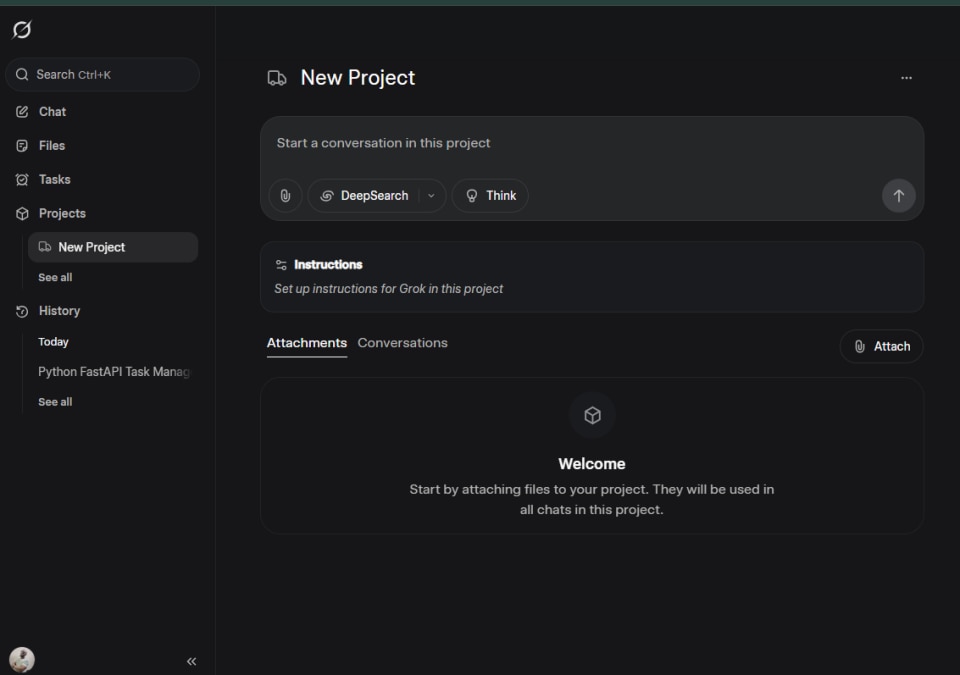Click the cube icon above Welcome
This screenshot has width=960, height=675.
pyautogui.click(x=592, y=415)
